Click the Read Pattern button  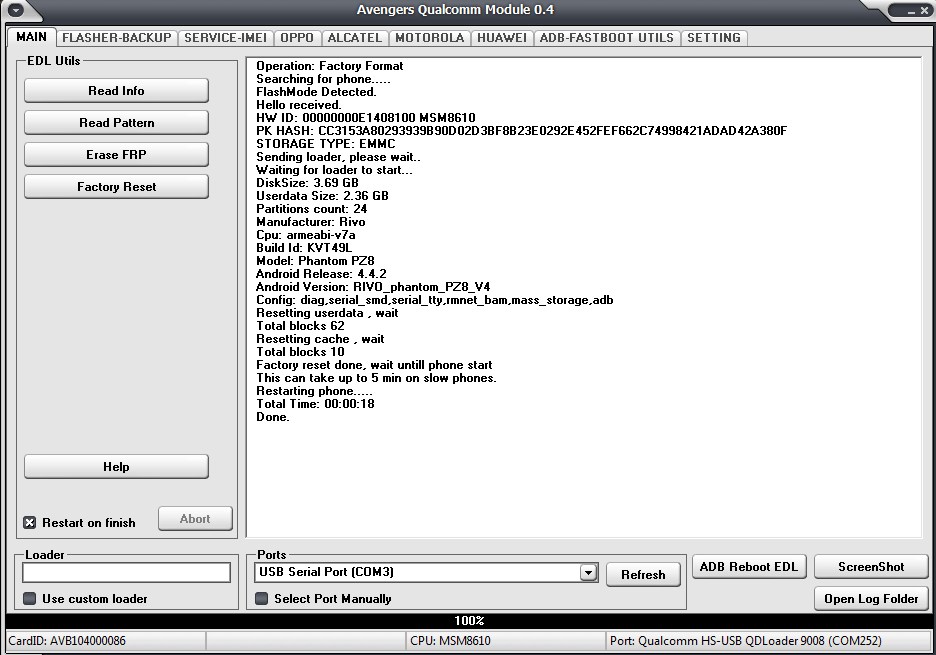(116, 122)
